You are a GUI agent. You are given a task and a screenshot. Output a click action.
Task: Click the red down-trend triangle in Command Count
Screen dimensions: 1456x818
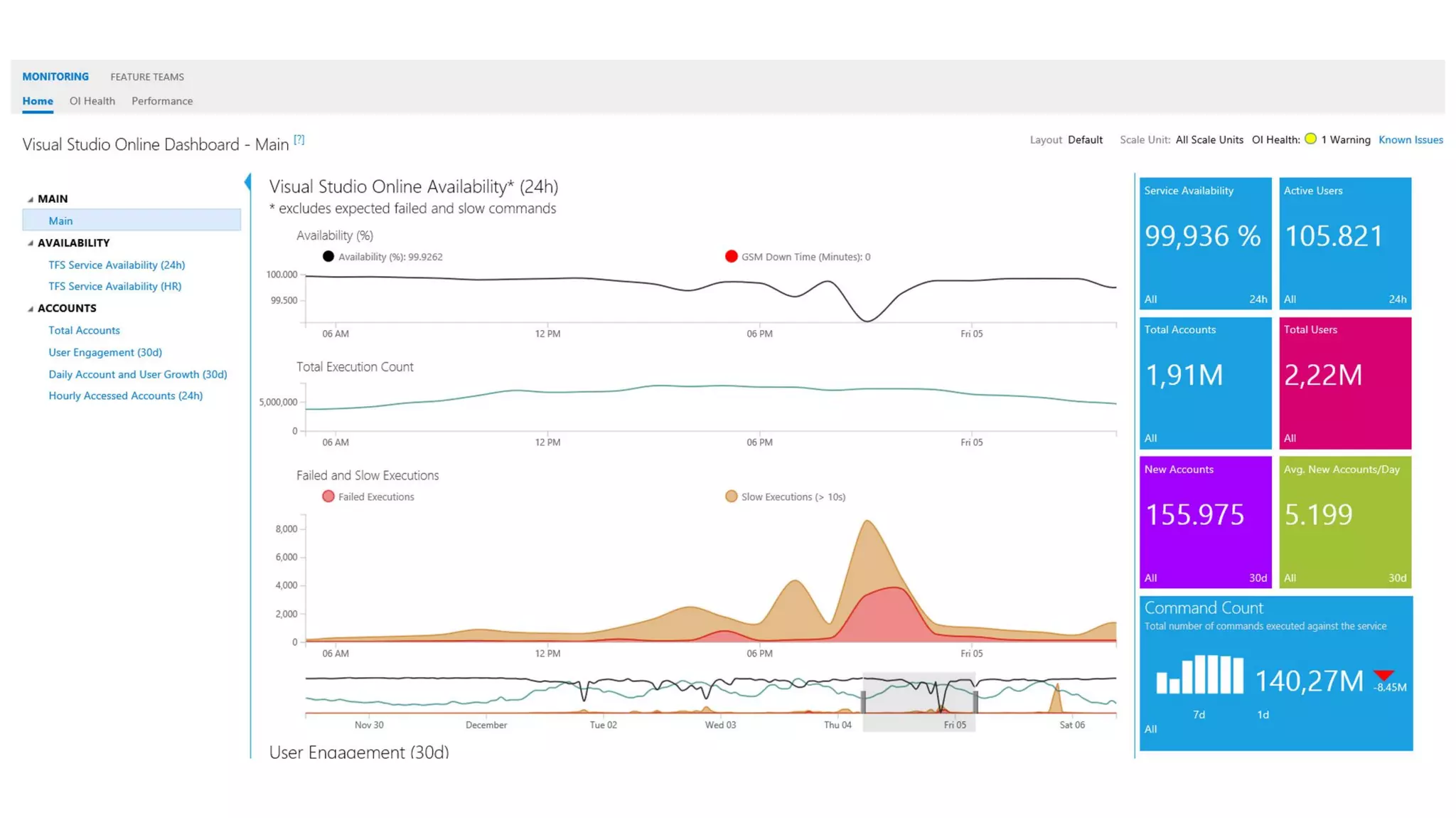1383,675
